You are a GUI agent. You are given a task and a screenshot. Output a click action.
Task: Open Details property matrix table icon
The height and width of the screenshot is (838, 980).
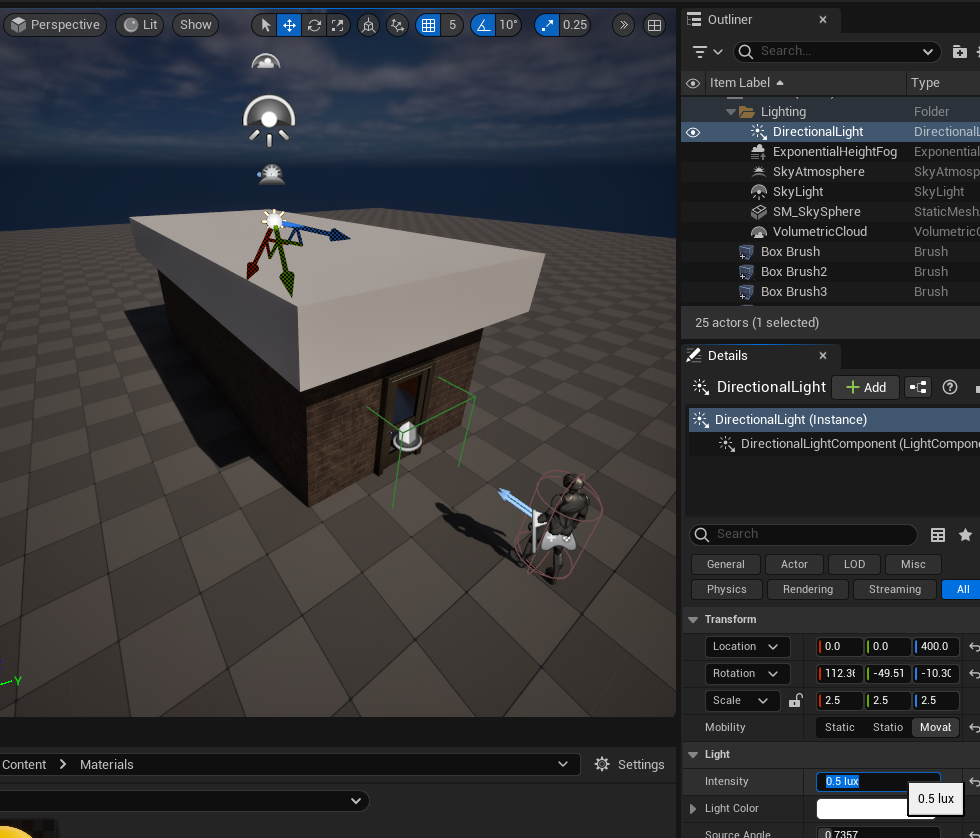click(938, 535)
